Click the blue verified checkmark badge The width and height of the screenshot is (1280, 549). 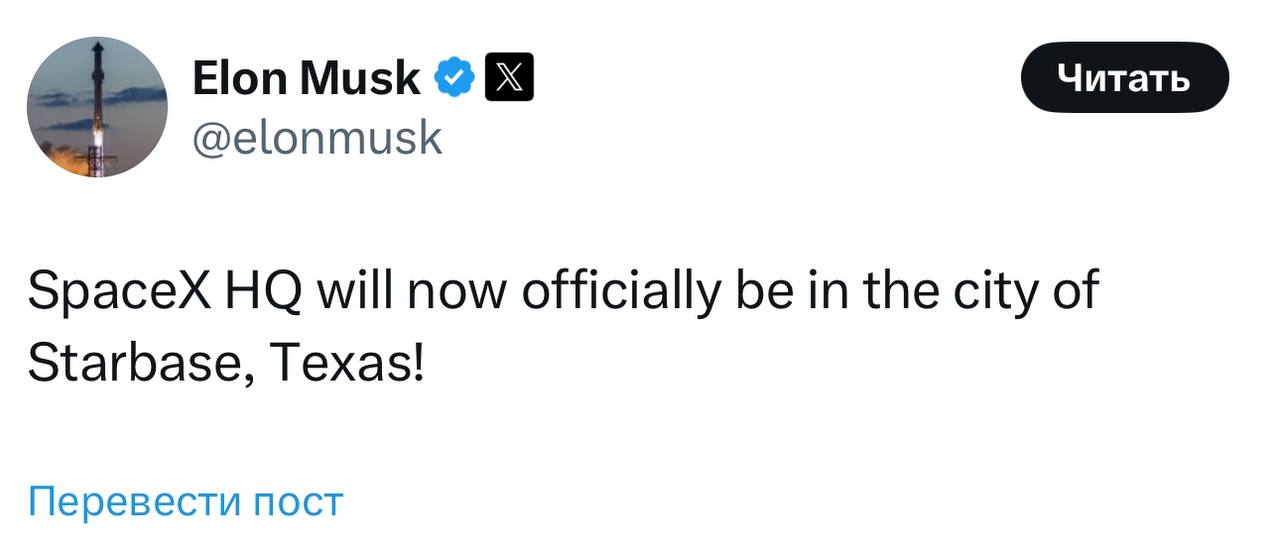tap(455, 78)
